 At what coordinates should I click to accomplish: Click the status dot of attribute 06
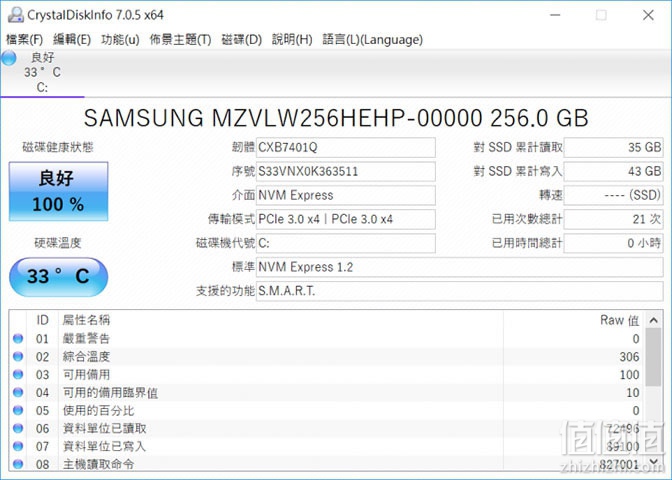(18, 429)
